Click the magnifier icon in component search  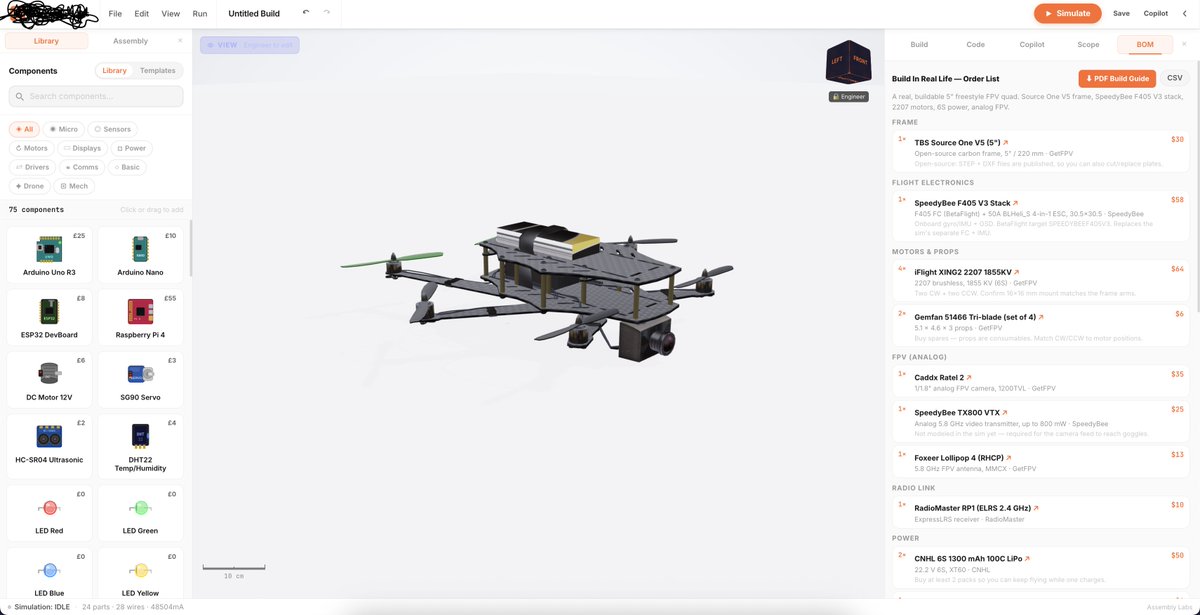tap(19, 96)
